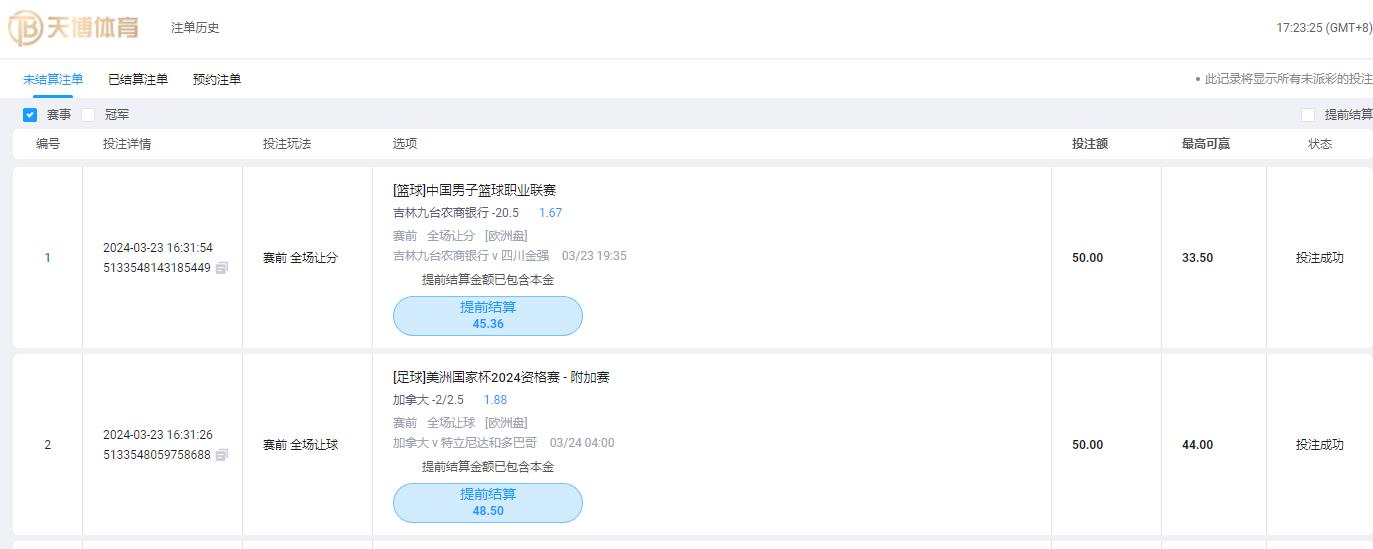The image size is (1373, 549).
Task: Click the 状态 column header
Action: click(1320, 144)
